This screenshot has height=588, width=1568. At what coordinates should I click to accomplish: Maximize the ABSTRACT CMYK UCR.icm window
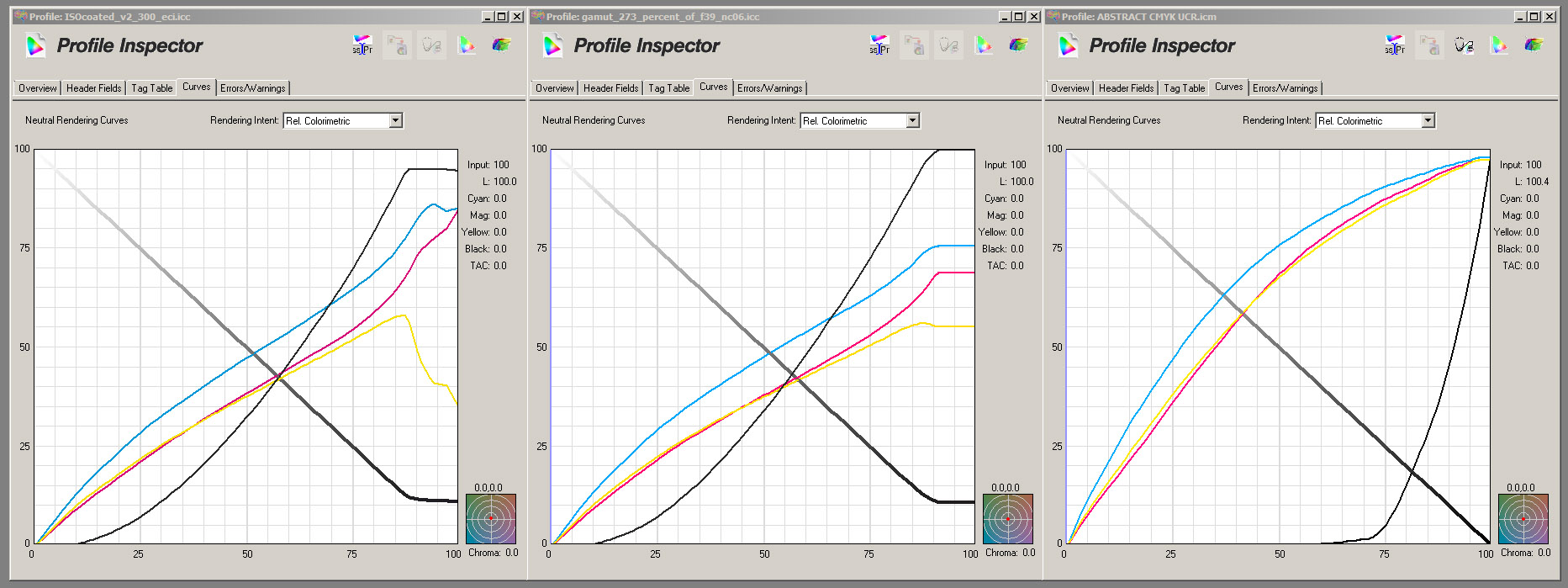1535,17
